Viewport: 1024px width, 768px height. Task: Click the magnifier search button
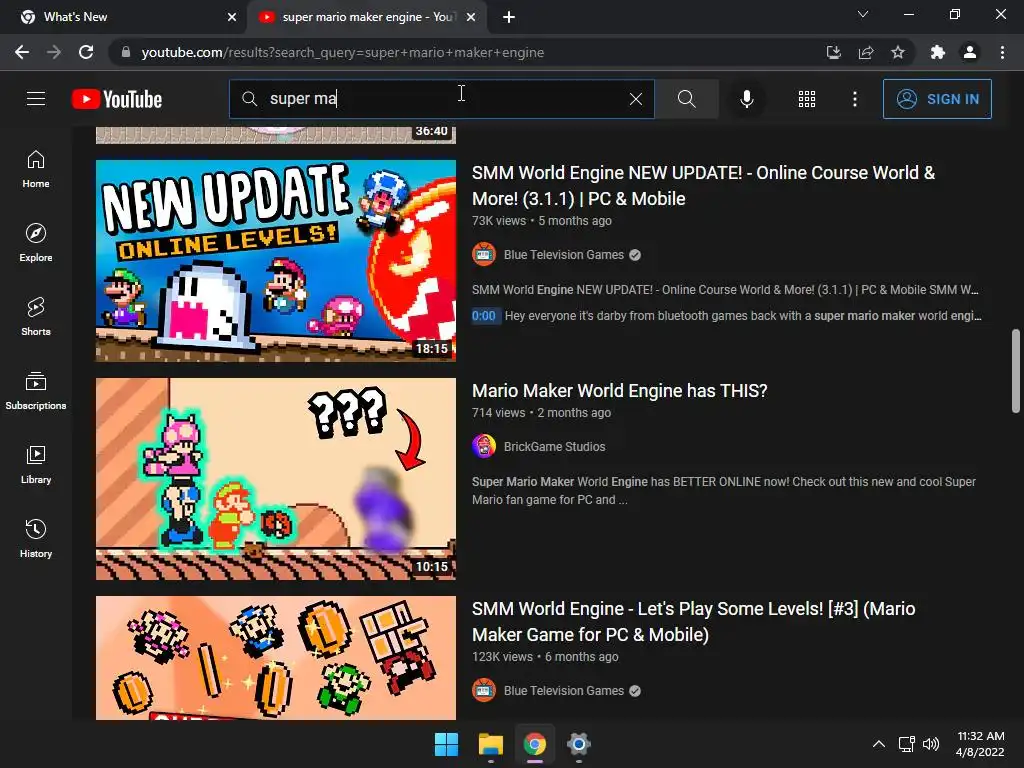point(686,99)
